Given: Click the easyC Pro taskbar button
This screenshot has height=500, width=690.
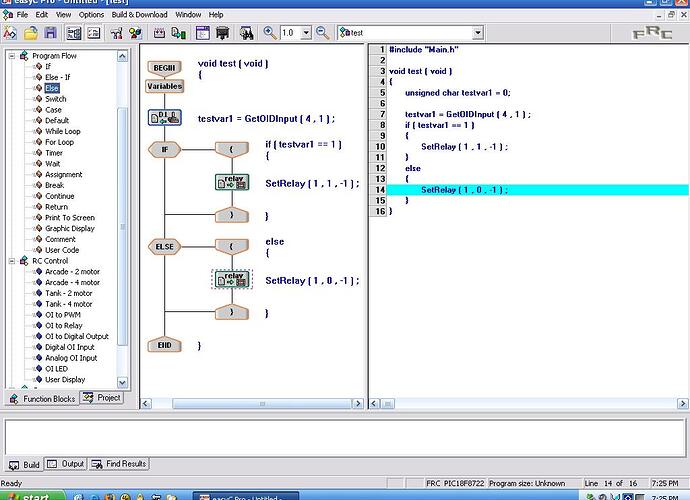Looking at the screenshot, I should pyautogui.click(x=246, y=496).
